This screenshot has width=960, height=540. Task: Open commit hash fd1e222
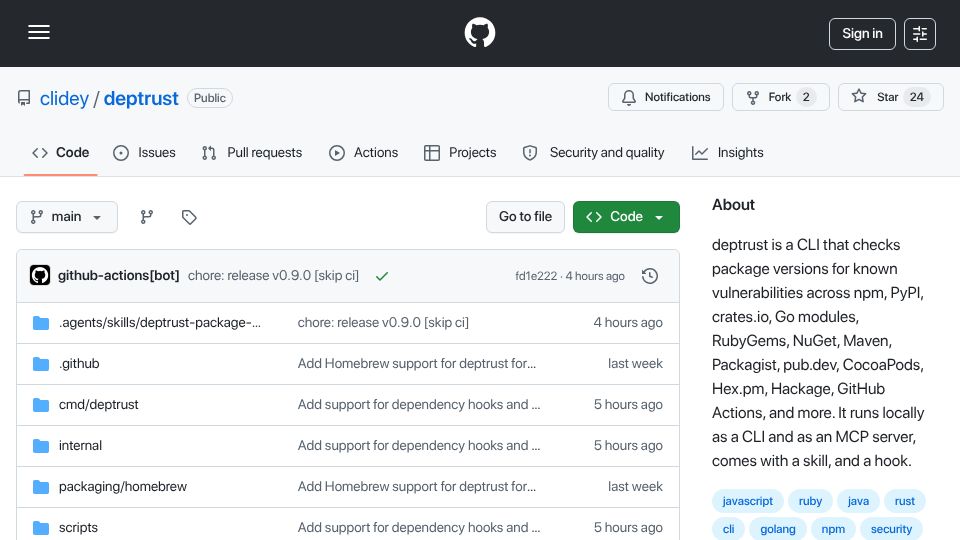click(x=536, y=276)
